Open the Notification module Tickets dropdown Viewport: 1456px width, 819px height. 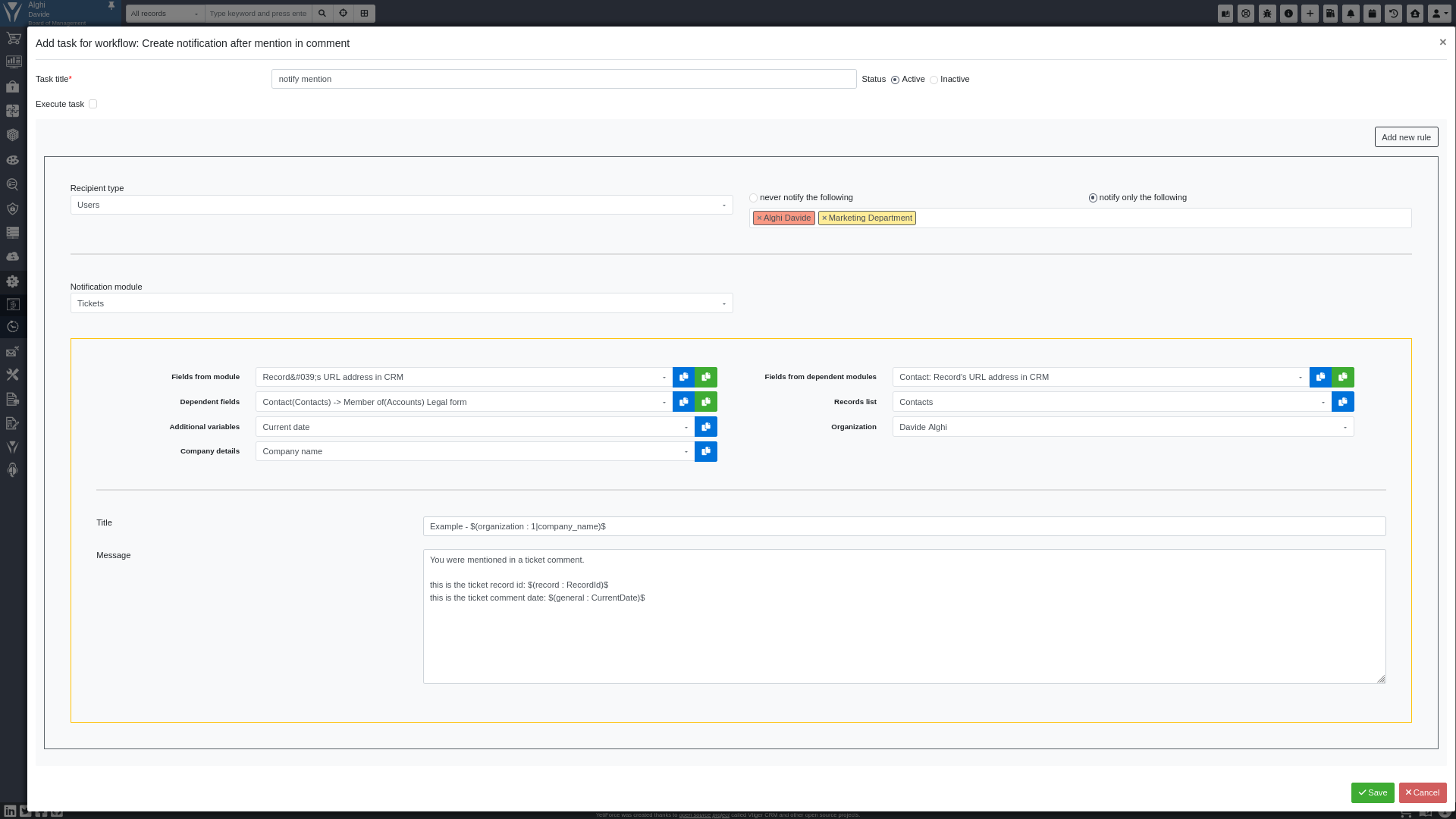401,303
